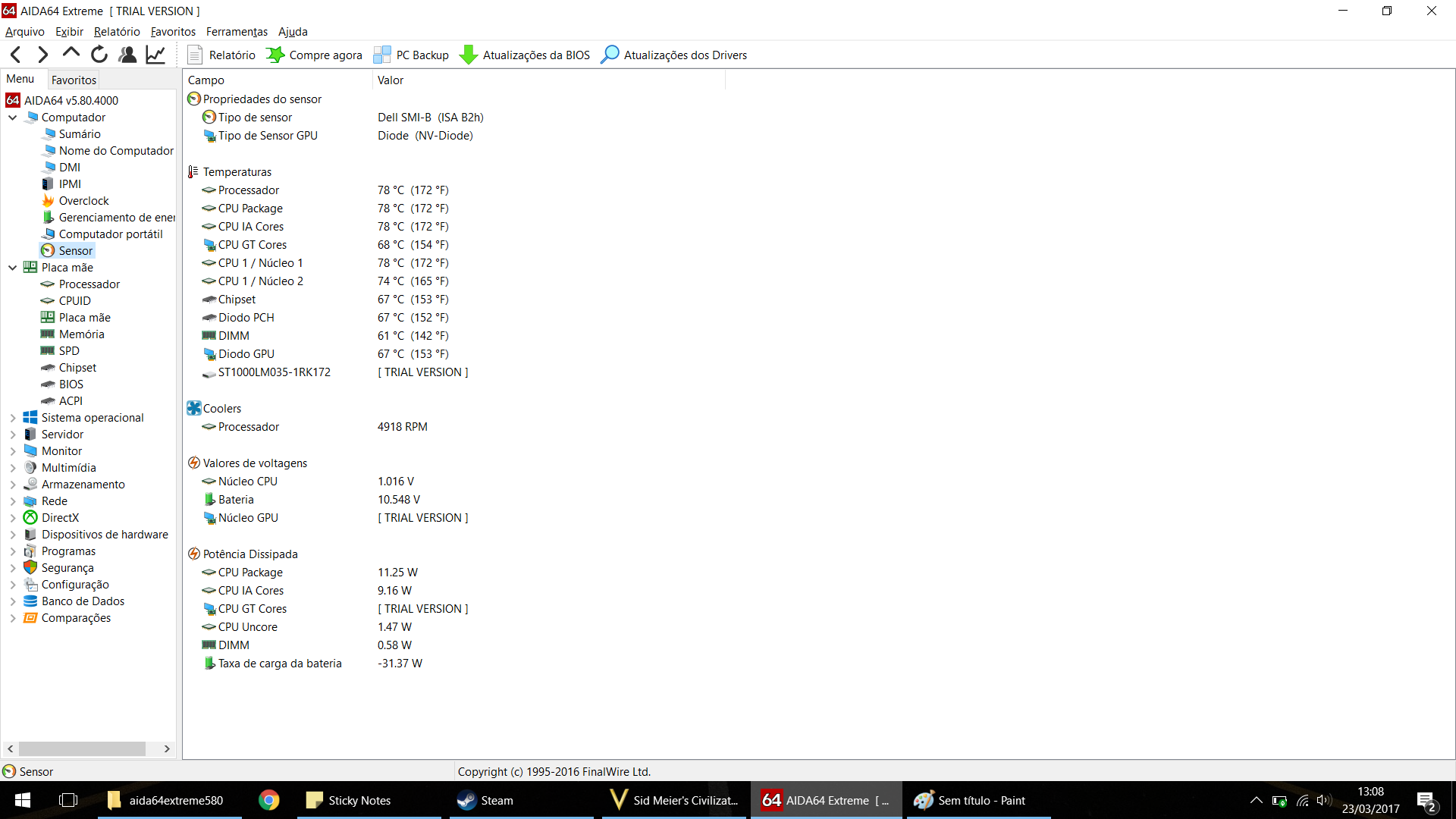Viewport: 1456px width, 819px height.
Task: Open the Favoritos menu
Action: [x=173, y=32]
